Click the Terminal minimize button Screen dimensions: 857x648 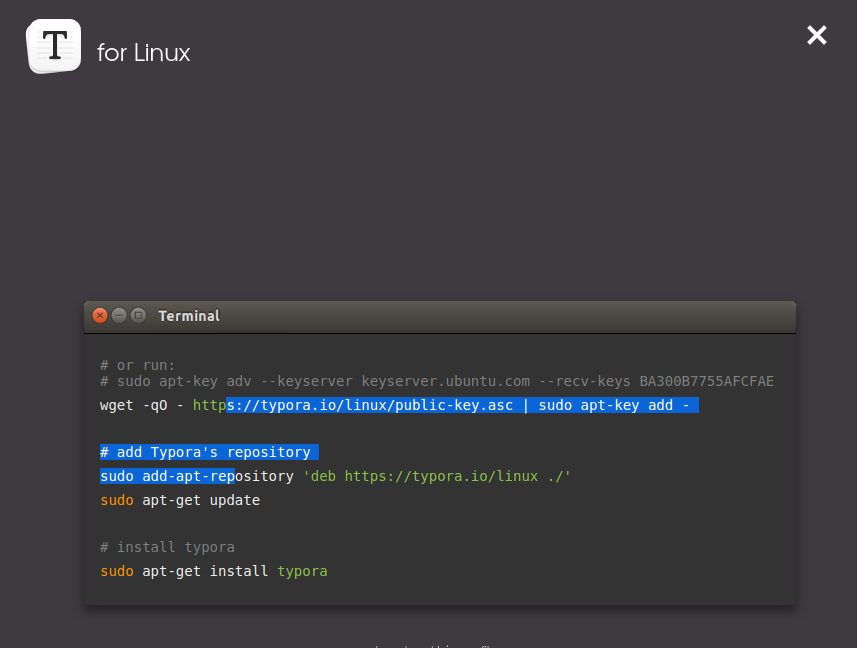point(119,315)
